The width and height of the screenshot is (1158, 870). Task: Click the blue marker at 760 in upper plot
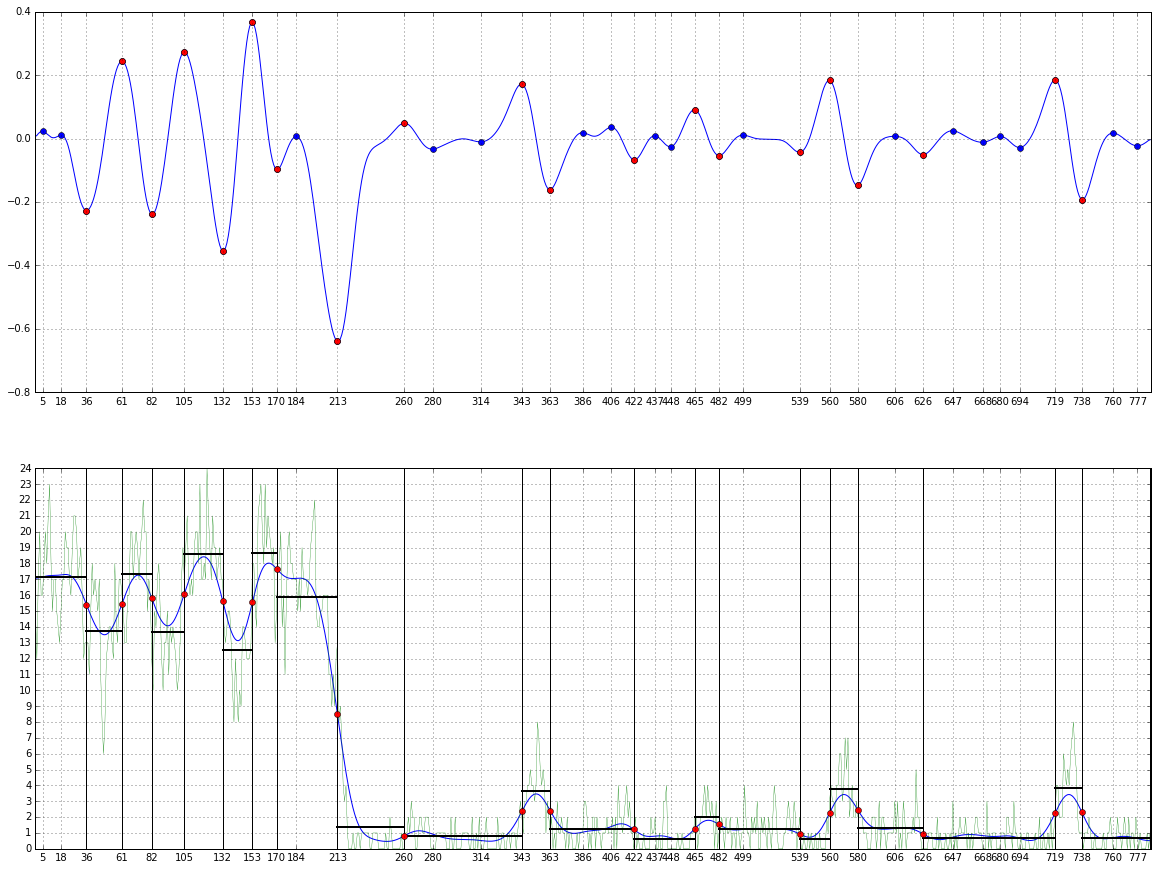click(1114, 133)
